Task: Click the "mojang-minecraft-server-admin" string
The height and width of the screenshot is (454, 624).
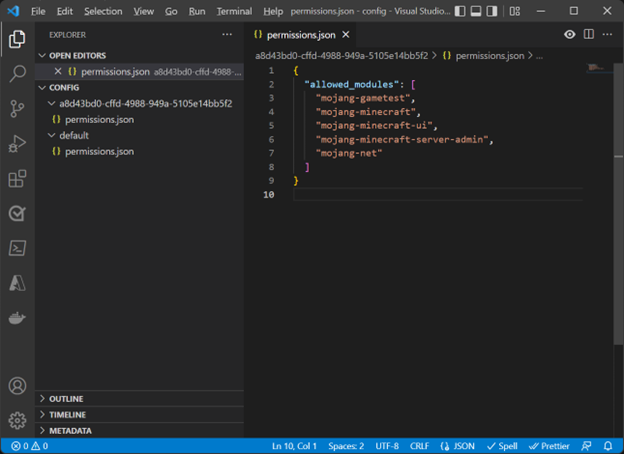Action: pos(402,139)
